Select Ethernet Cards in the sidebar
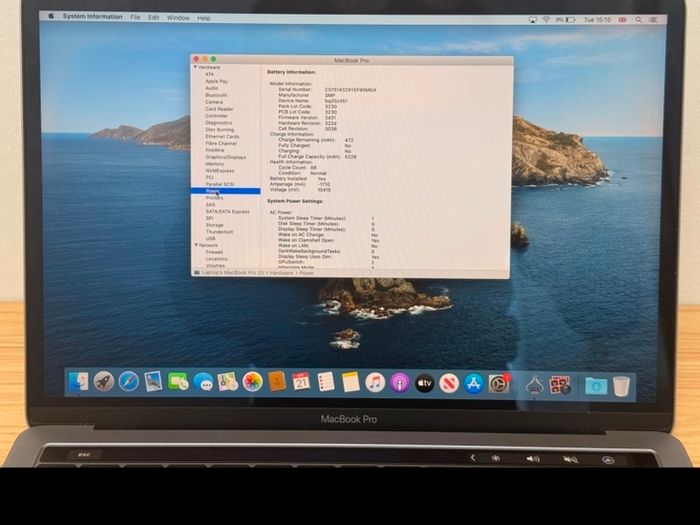This screenshot has width=700, height=525. click(x=222, y=136)
